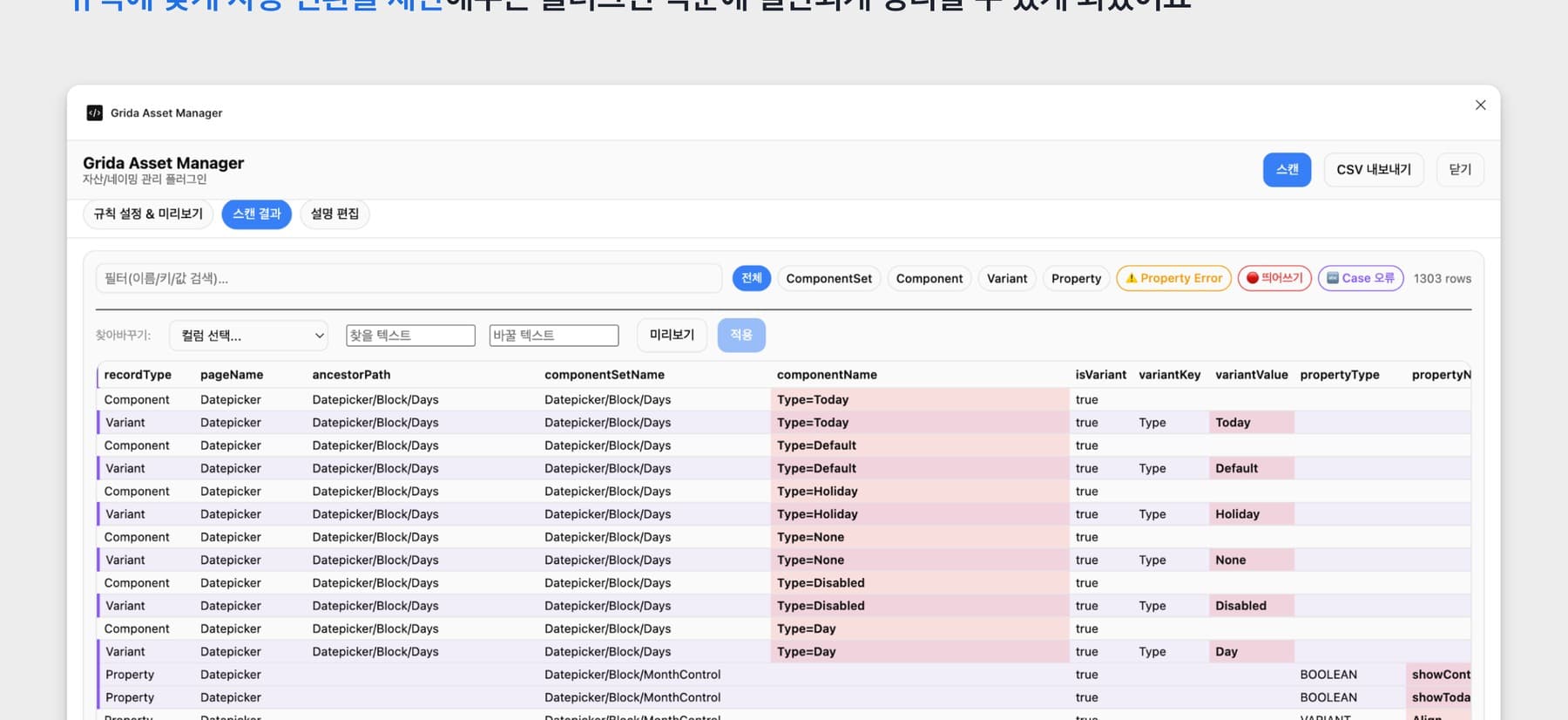Viewport: 1568px width, 720px height.
Task: Click the showCont propertyName cell
Action: tap(1439, 675)
